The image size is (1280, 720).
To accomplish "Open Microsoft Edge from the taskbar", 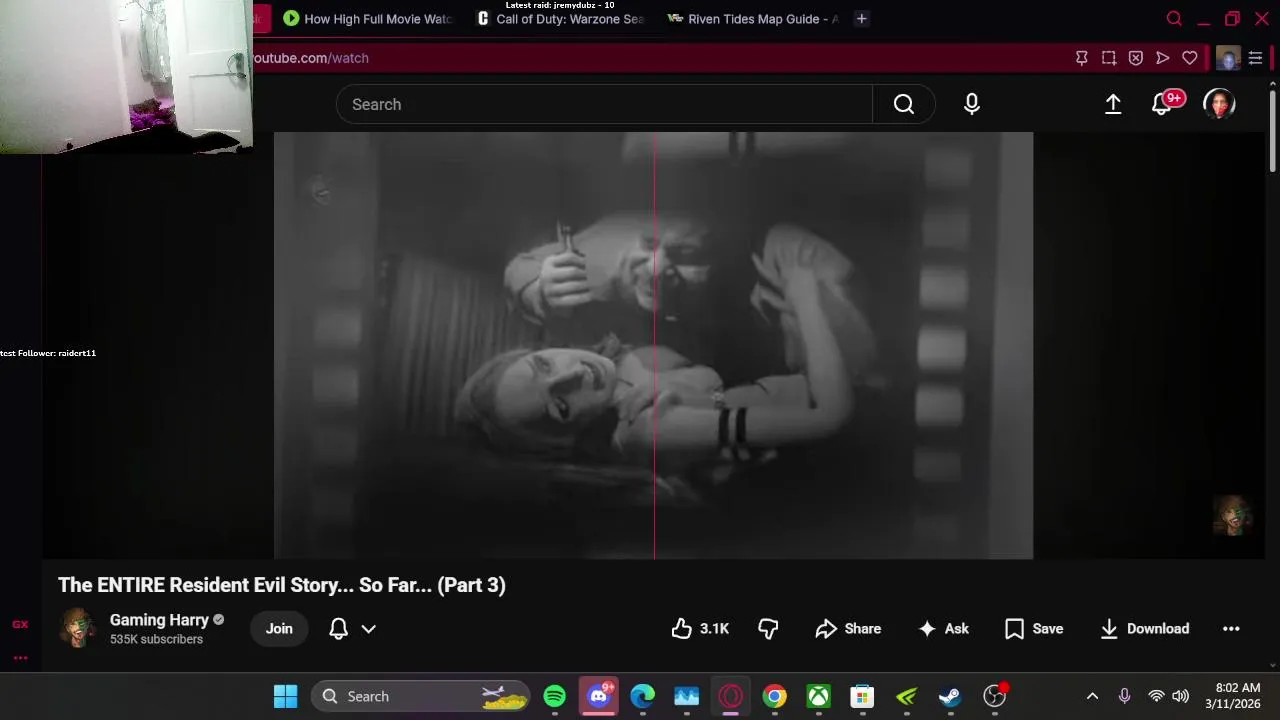I will [x=642, y=696].
